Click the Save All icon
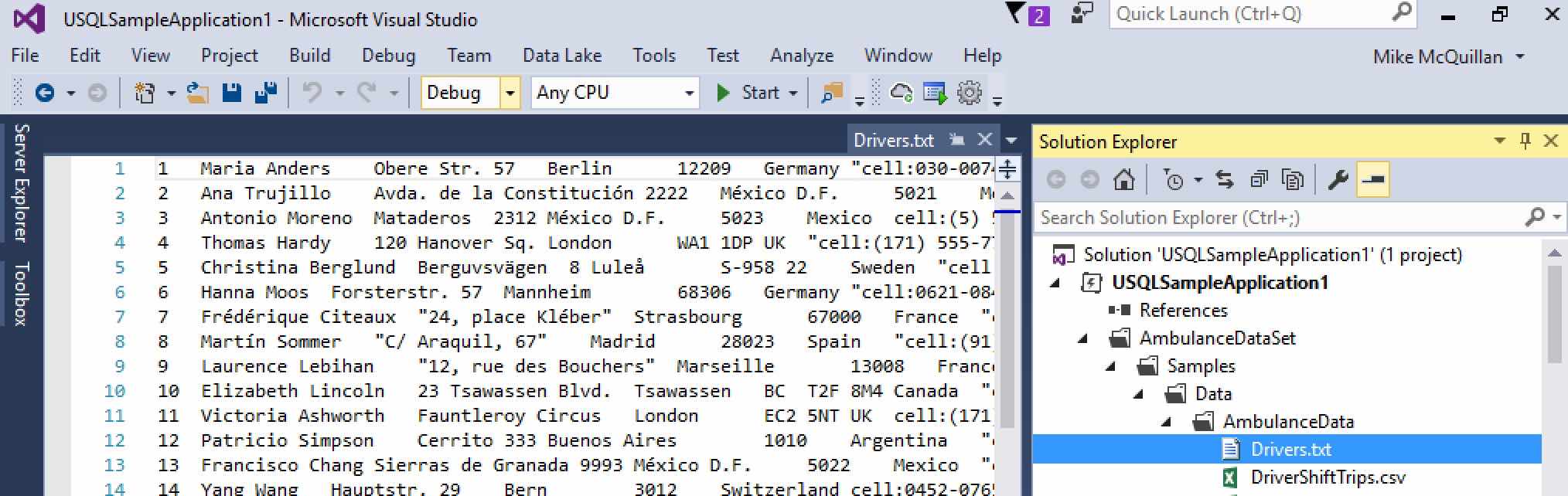This screenshot has width=1568, height=496. coord(266,93)
